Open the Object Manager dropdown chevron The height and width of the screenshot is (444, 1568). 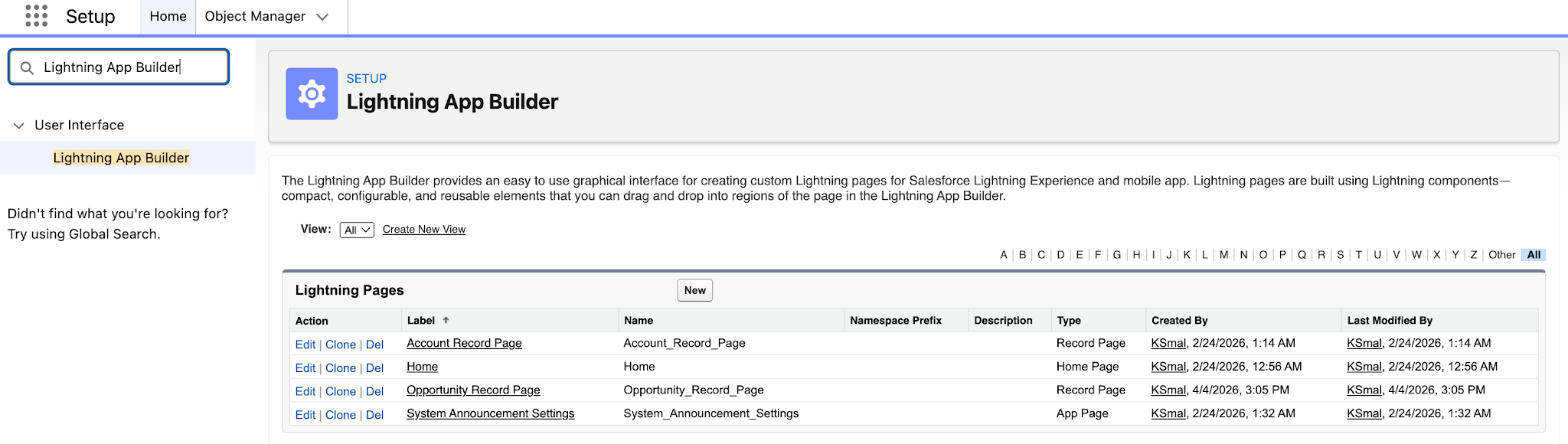click(322, 17)
